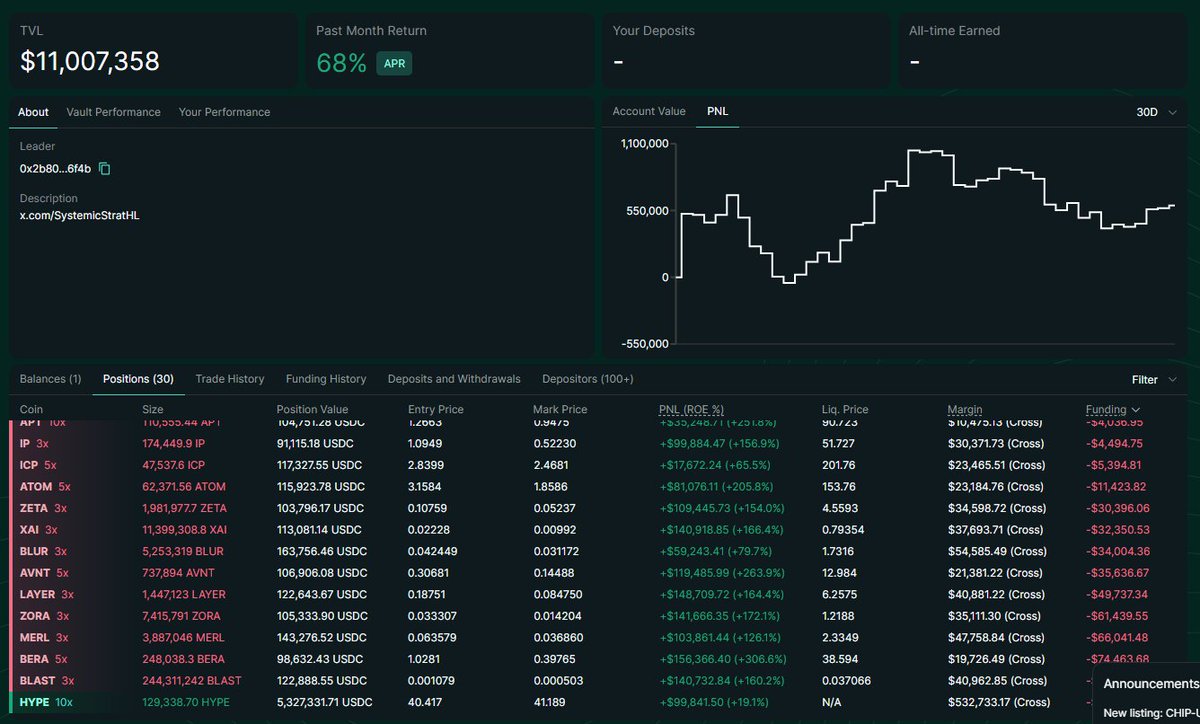Open the 30D time range dropdown
The width and height of the screenshot is (1200, 724).
(1156, 112)
